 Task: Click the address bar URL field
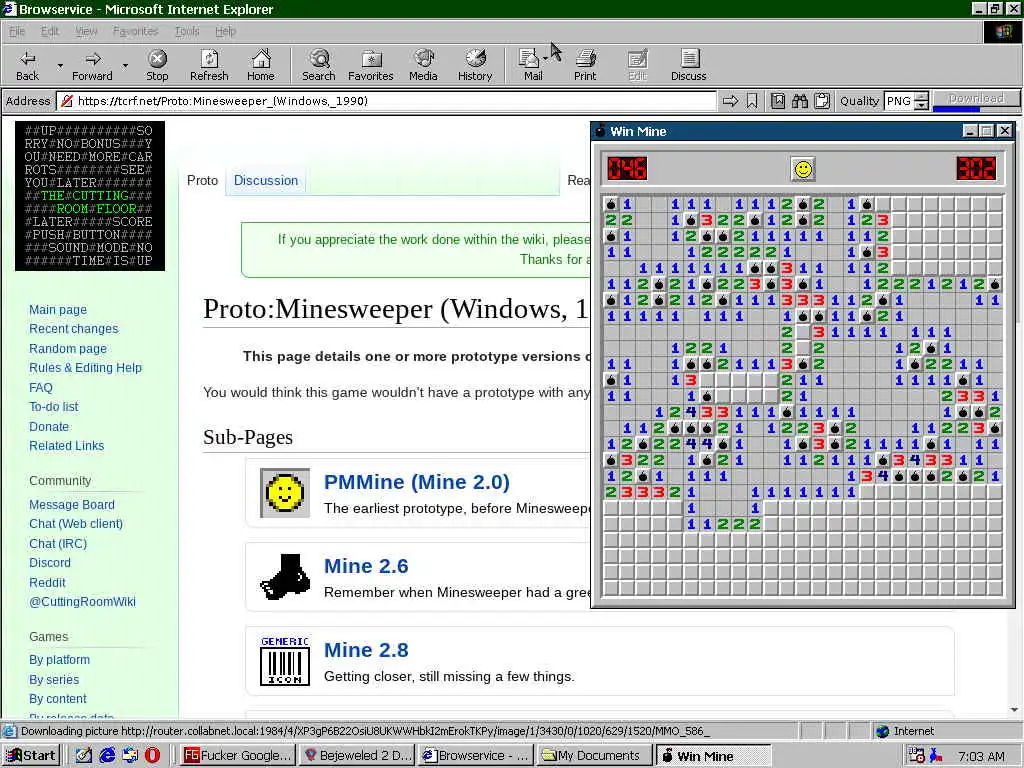click(x=389, y=101)
